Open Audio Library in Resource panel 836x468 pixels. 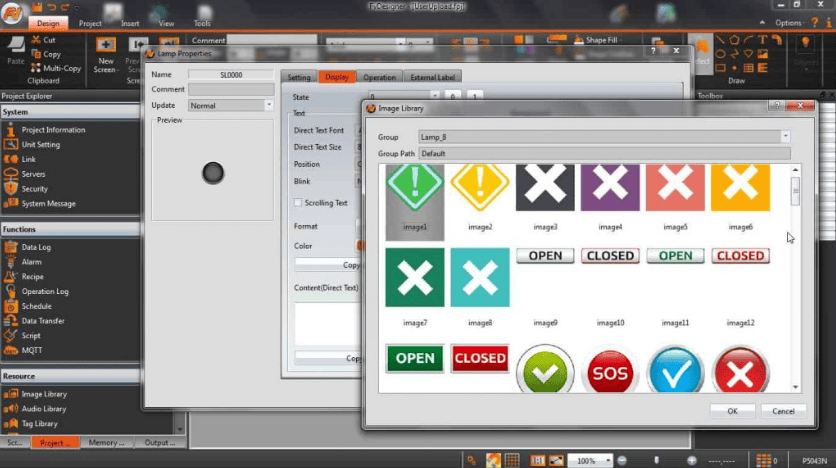[44, 409]
